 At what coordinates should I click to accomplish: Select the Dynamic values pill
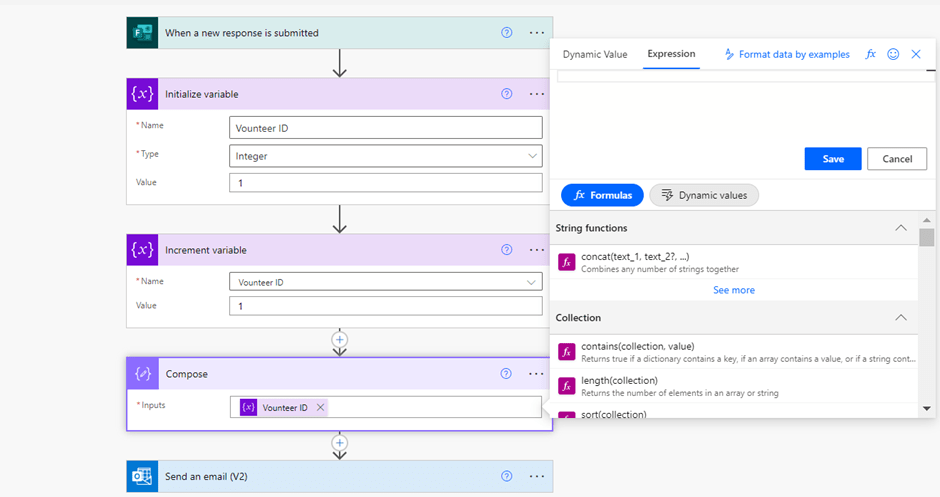(704, 195)
